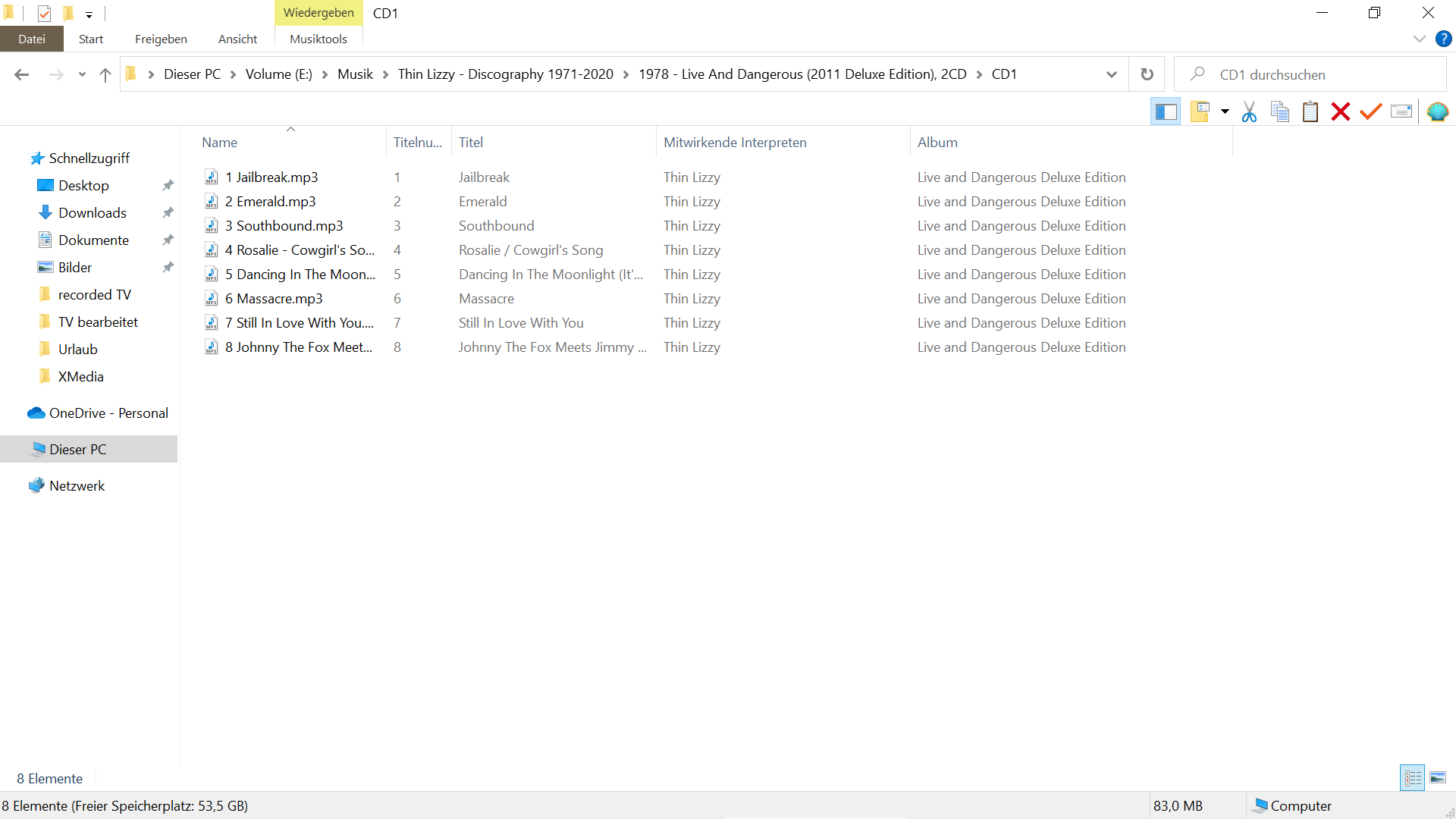Open the address bar history dropdown
The width and height of the screenshot is (1456, 819).
(x=1112, y=74)
